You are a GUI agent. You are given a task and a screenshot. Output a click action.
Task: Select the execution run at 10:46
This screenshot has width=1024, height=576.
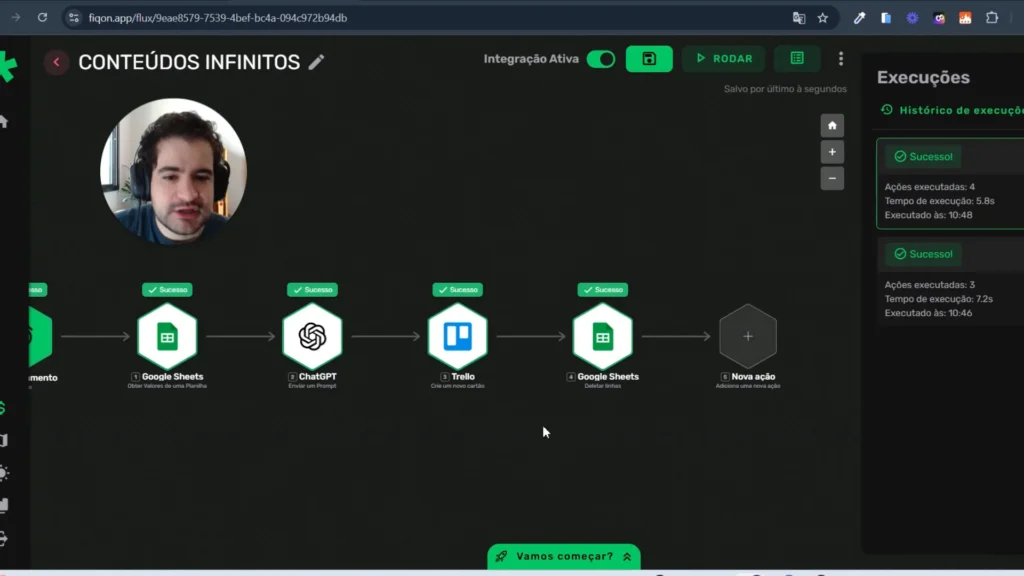[x=952, y=282]
